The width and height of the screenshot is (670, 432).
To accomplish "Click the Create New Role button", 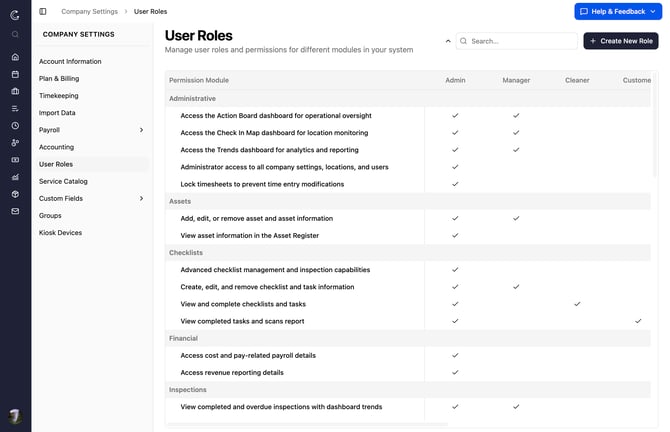I will [x=621, y=41].
